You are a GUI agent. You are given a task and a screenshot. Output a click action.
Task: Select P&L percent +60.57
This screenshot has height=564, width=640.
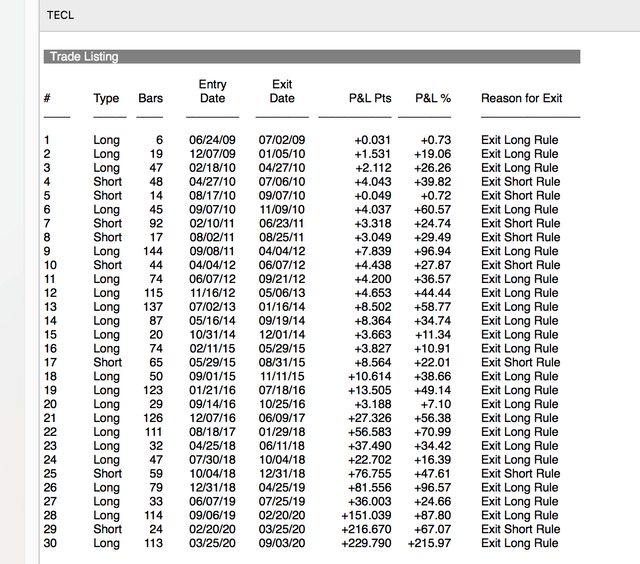433,209
